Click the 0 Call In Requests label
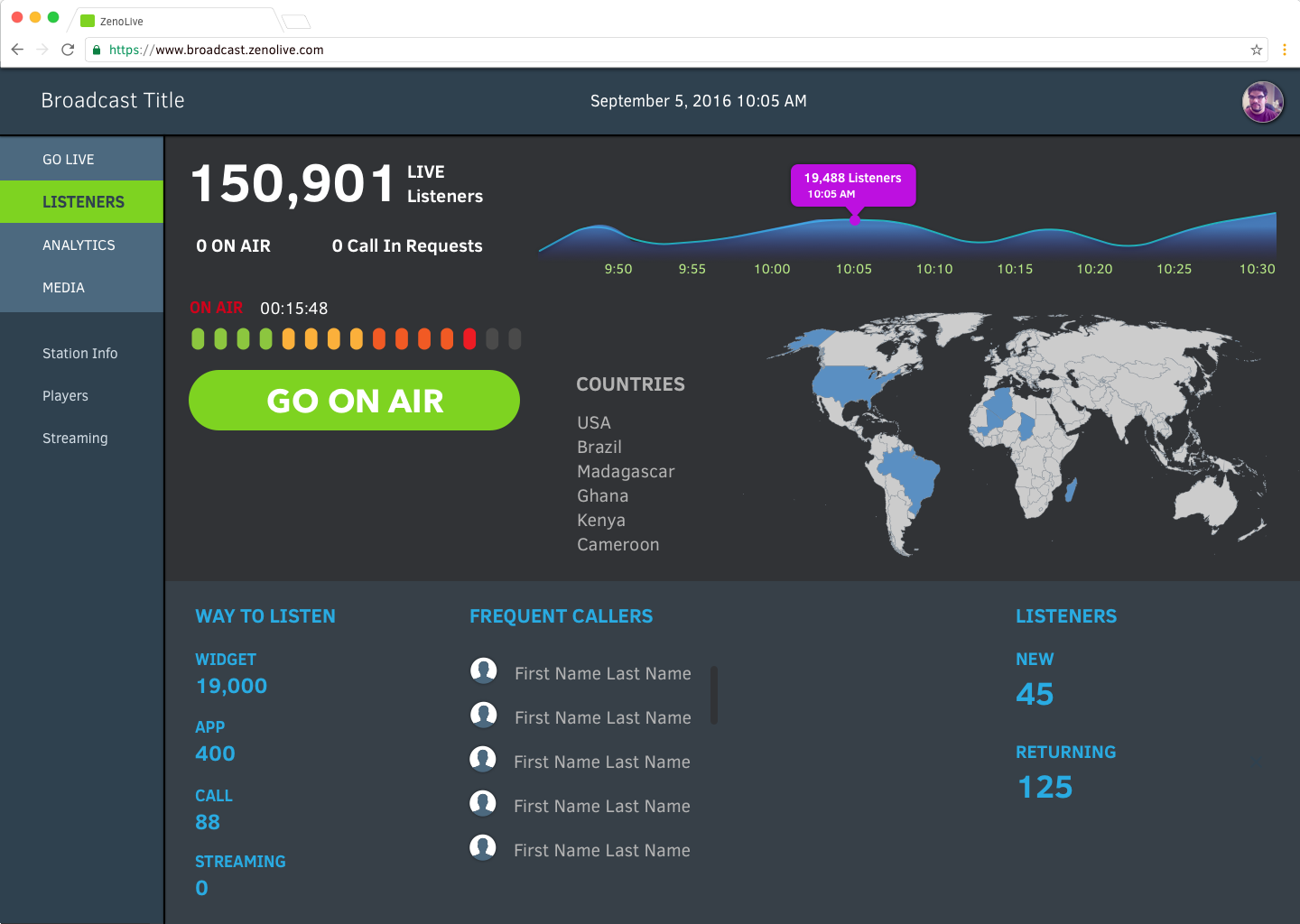 (x=407, y=245)
